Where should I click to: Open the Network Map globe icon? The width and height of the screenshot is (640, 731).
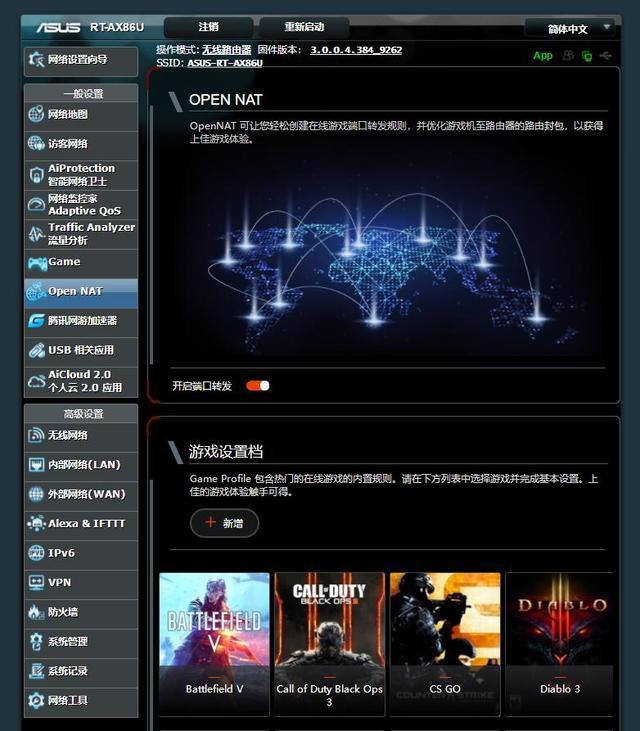tap(36, 114)
